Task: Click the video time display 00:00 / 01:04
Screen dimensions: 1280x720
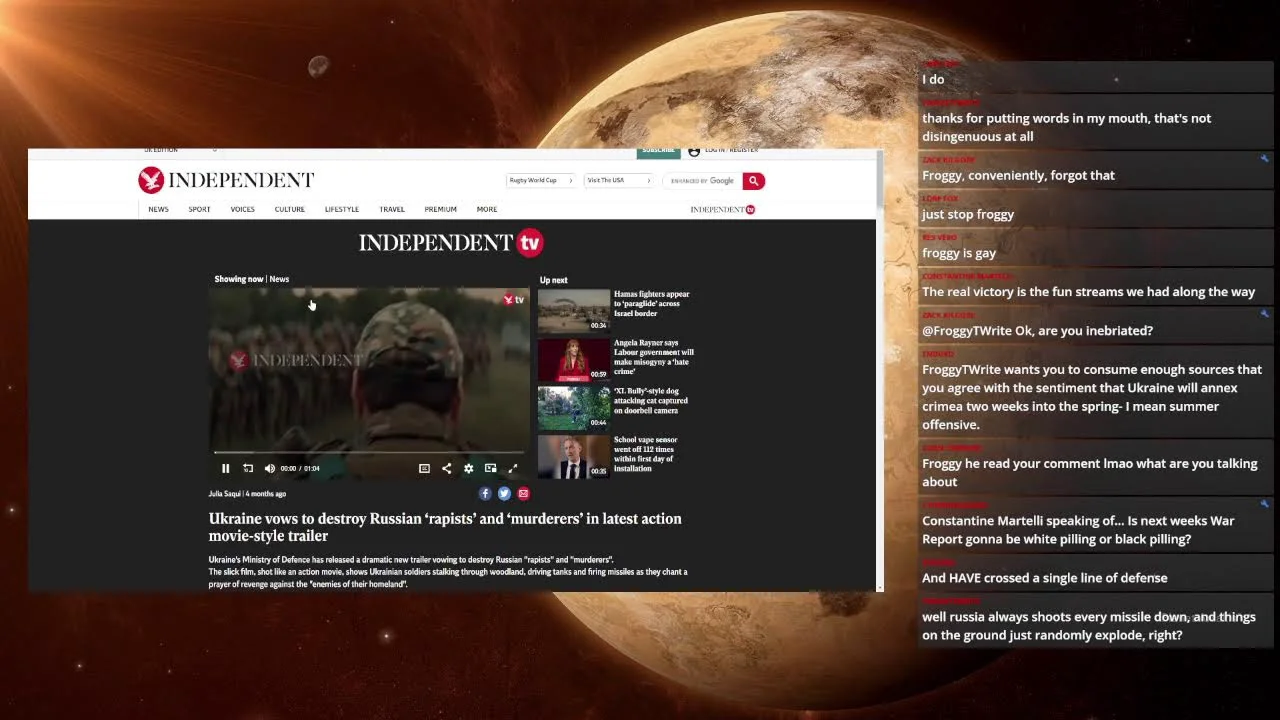Action: (300, 468)
